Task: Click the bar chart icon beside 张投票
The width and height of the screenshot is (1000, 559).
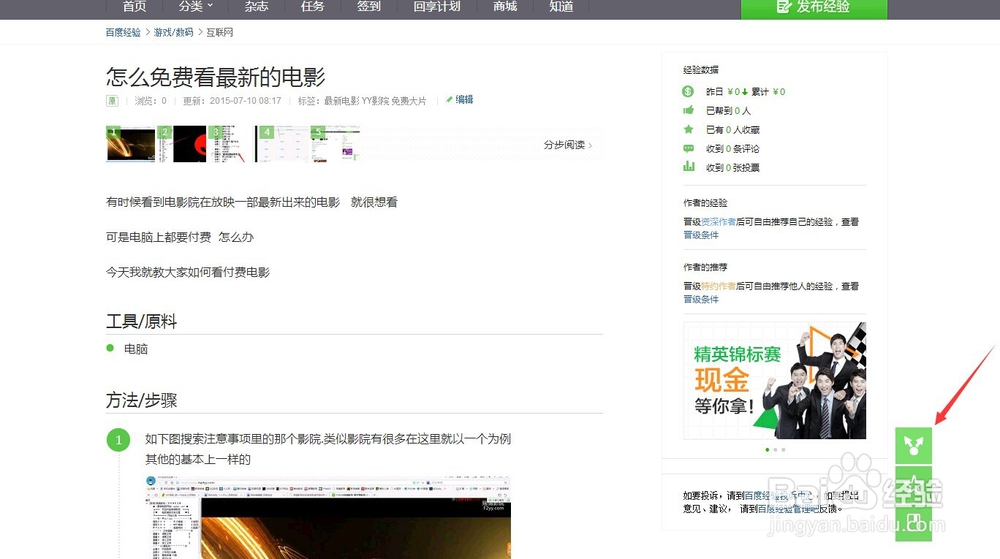Action: tap(688, 166)
